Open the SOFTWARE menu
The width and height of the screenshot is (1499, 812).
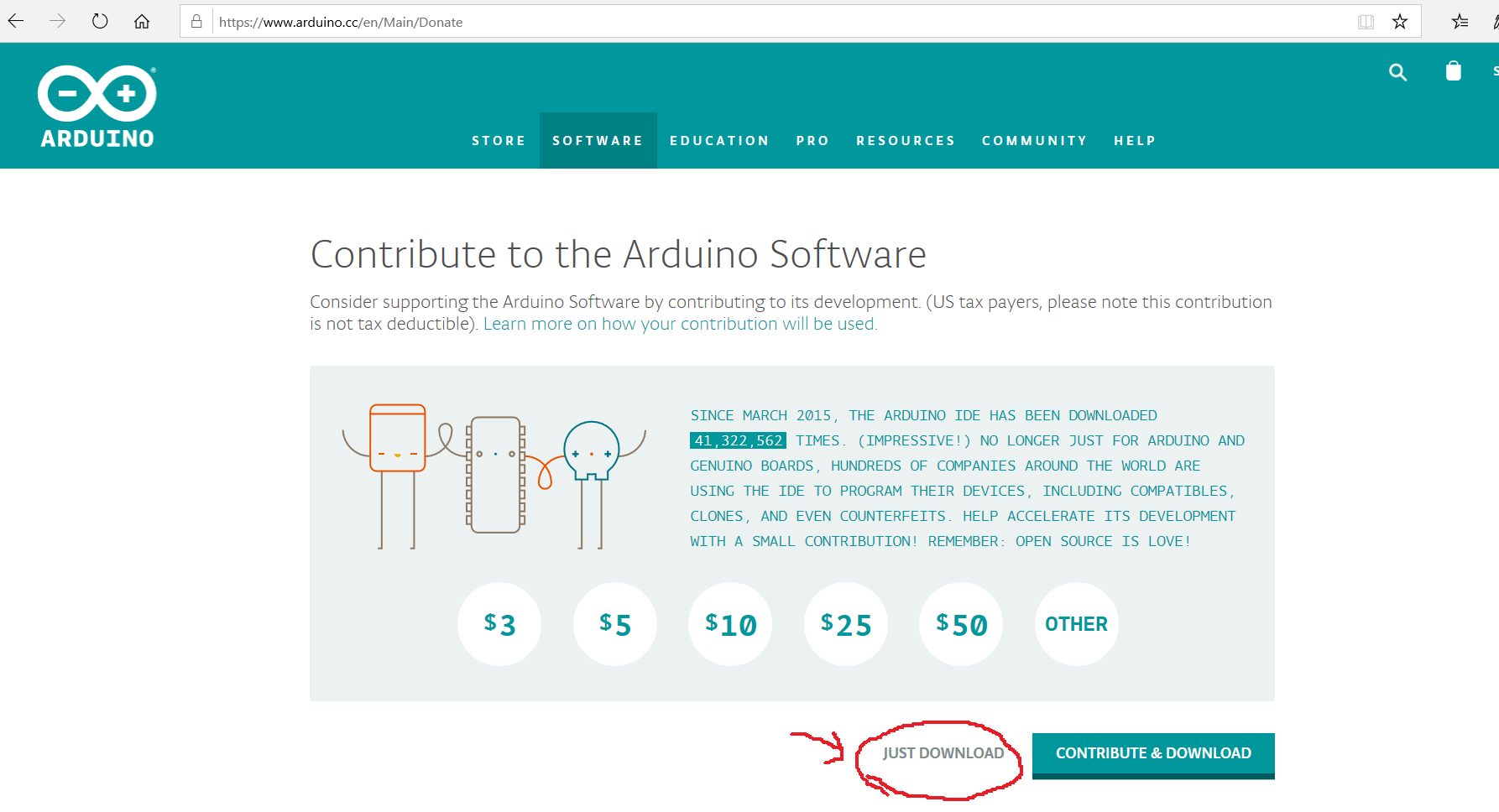598,141
